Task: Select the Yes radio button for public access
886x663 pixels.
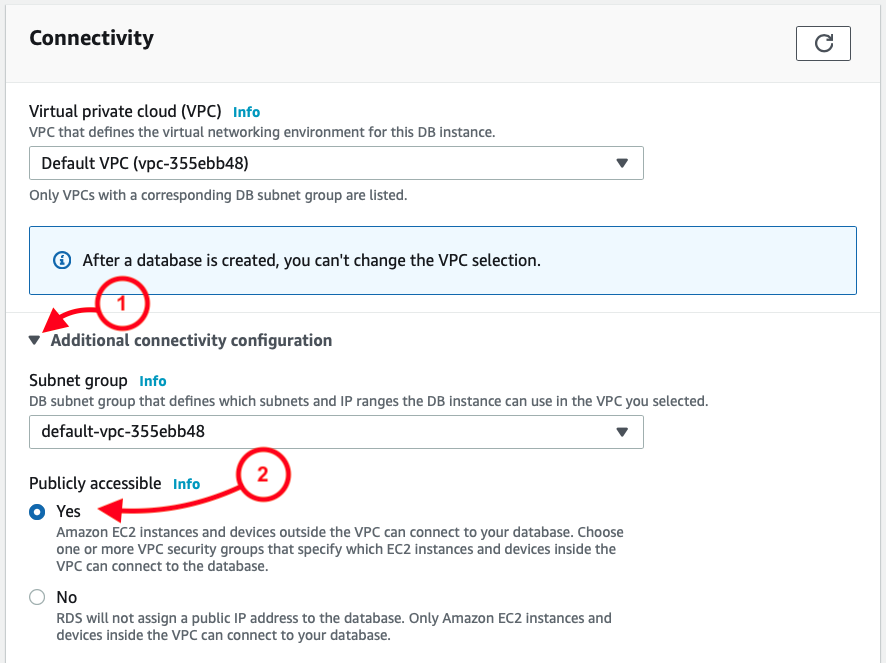Action: 37,511
